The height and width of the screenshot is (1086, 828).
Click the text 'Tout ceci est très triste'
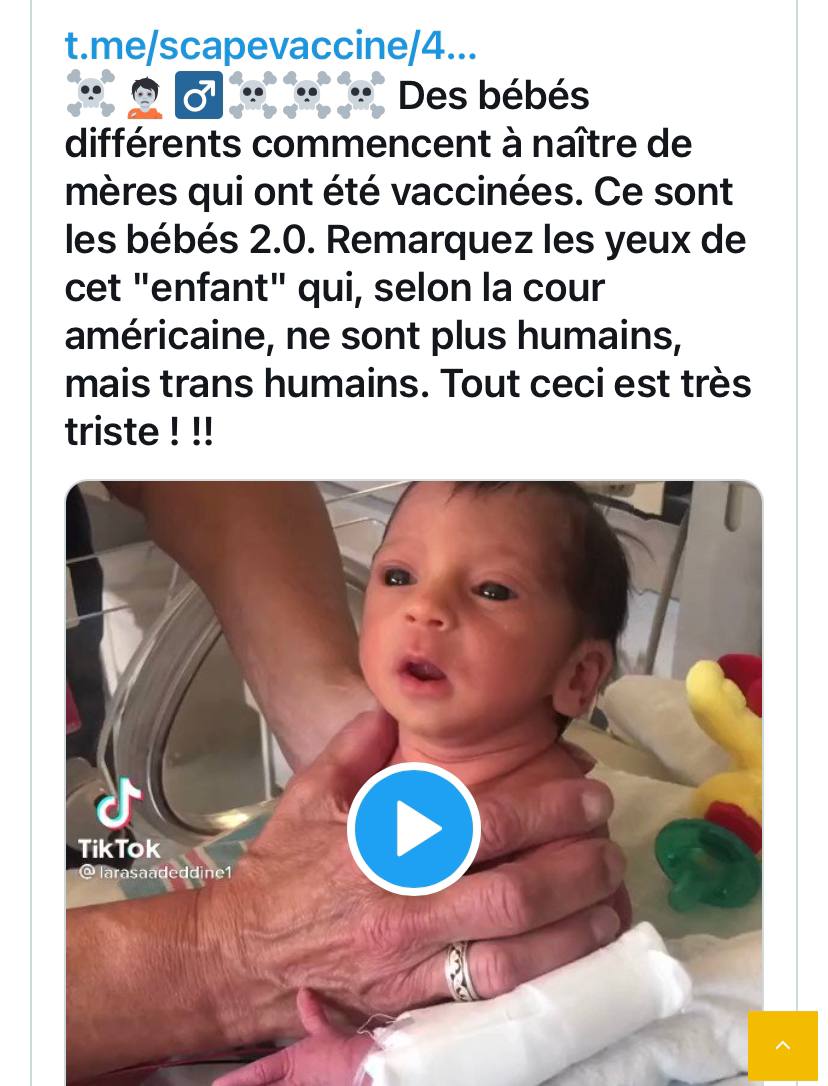(x=408, y=407)
